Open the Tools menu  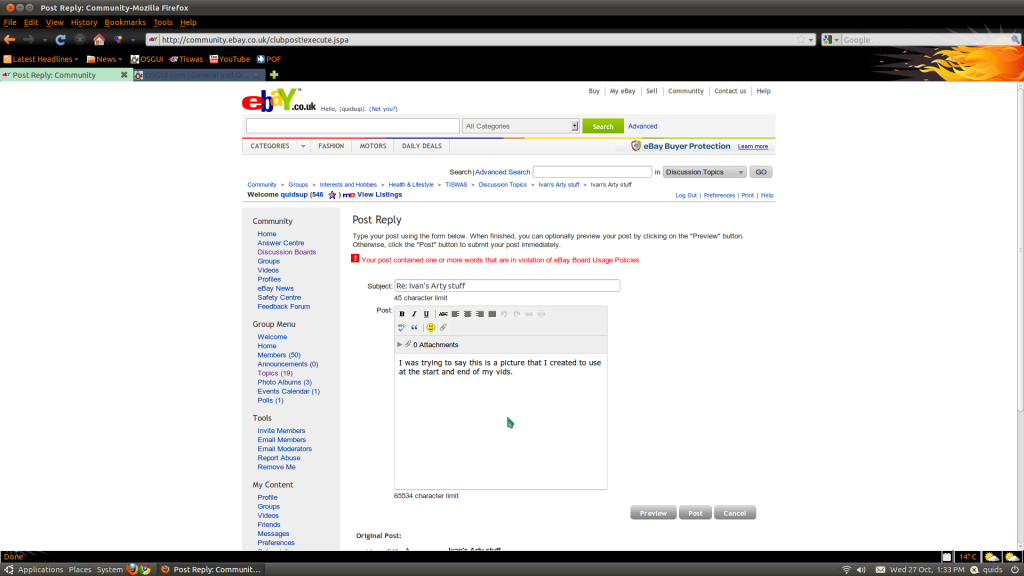[163, 22]
